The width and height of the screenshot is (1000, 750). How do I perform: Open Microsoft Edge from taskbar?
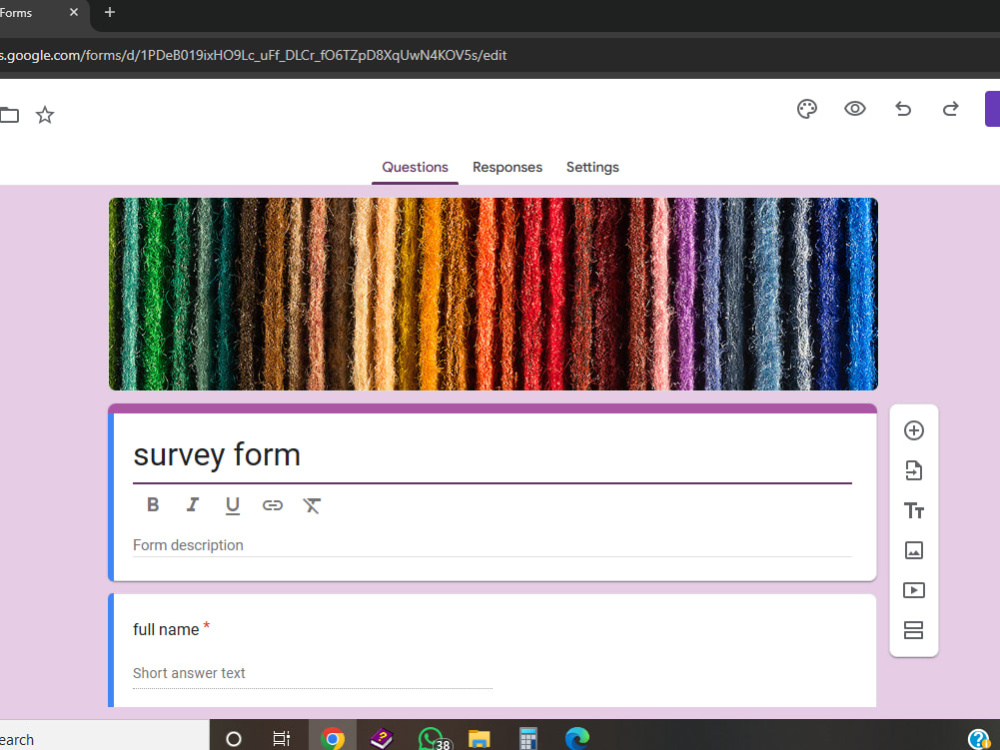coord(577,739)
